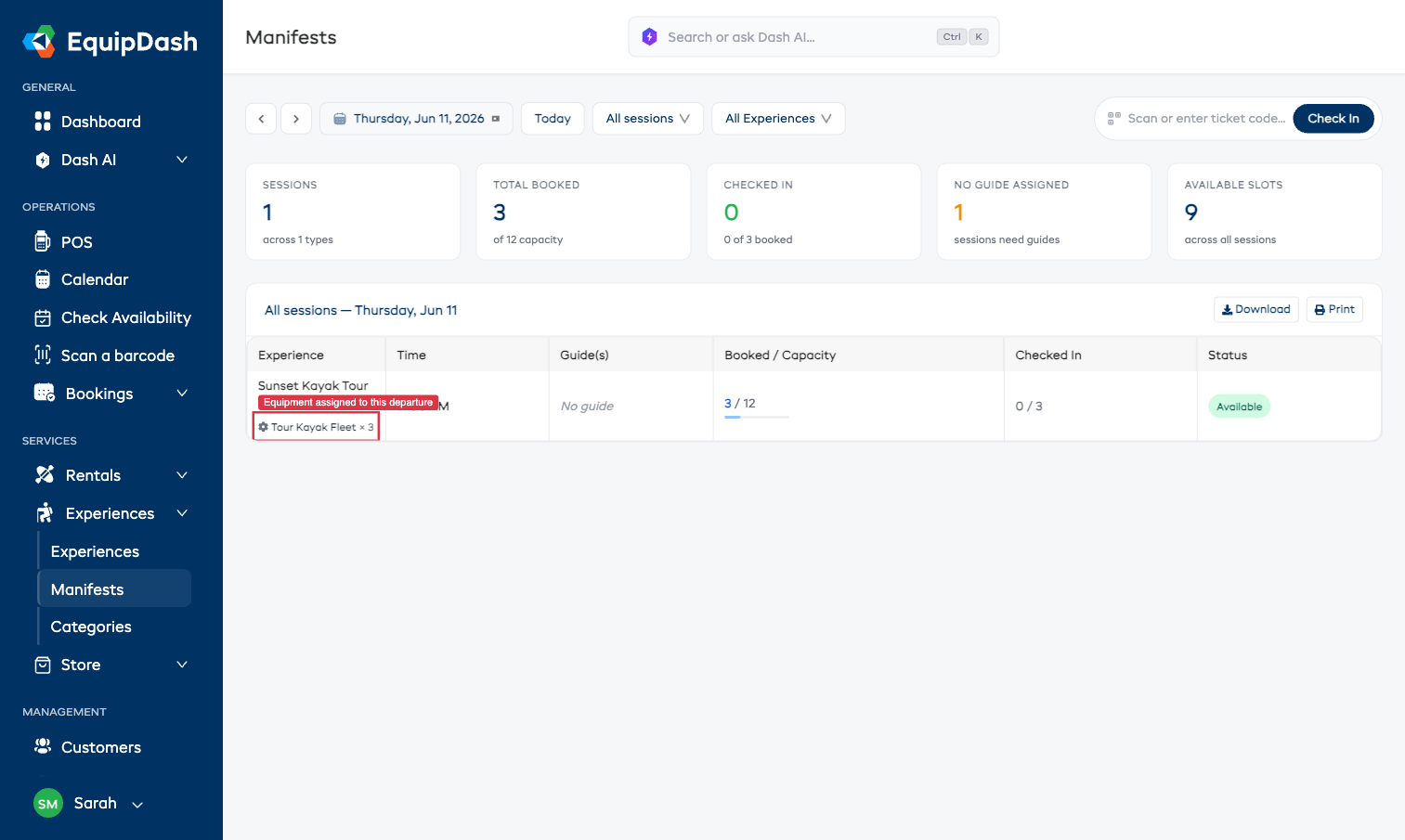Go to the next day arrow

[x=296, y=119]
